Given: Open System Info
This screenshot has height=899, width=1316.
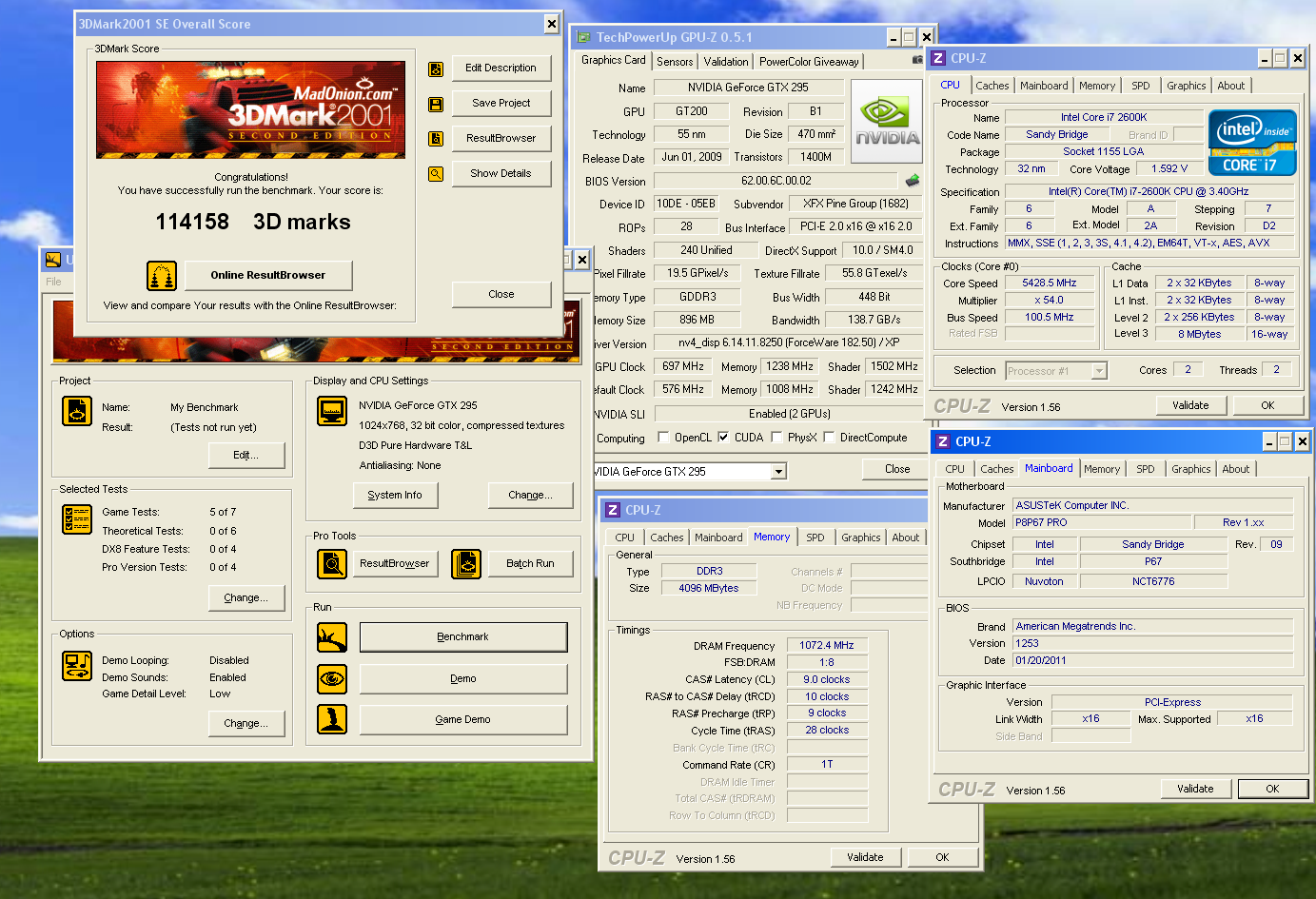Looking at the screenshot, I should click(395, 496).
